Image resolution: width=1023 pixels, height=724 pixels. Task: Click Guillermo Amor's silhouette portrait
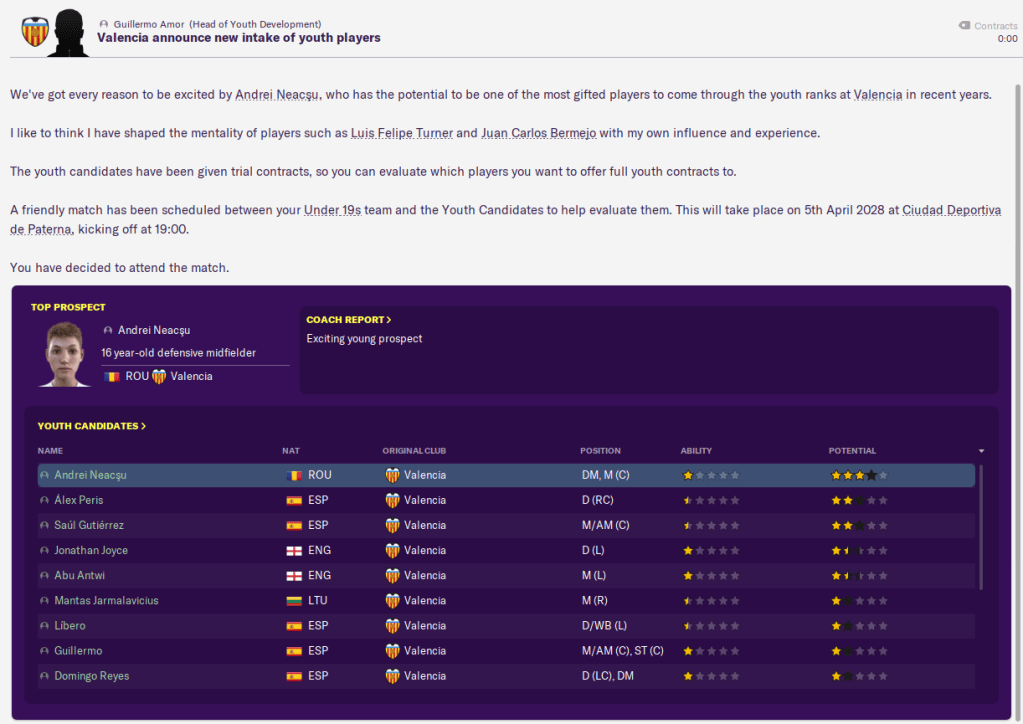coord(70,31)
